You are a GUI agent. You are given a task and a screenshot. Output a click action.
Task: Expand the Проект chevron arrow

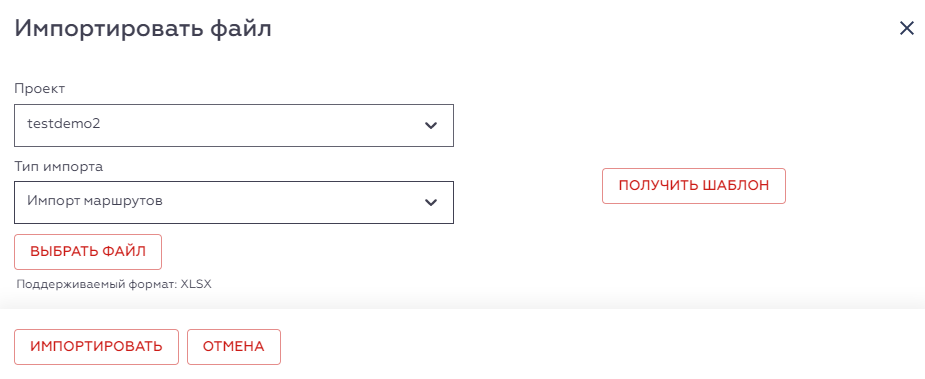(x=431, y=125)
